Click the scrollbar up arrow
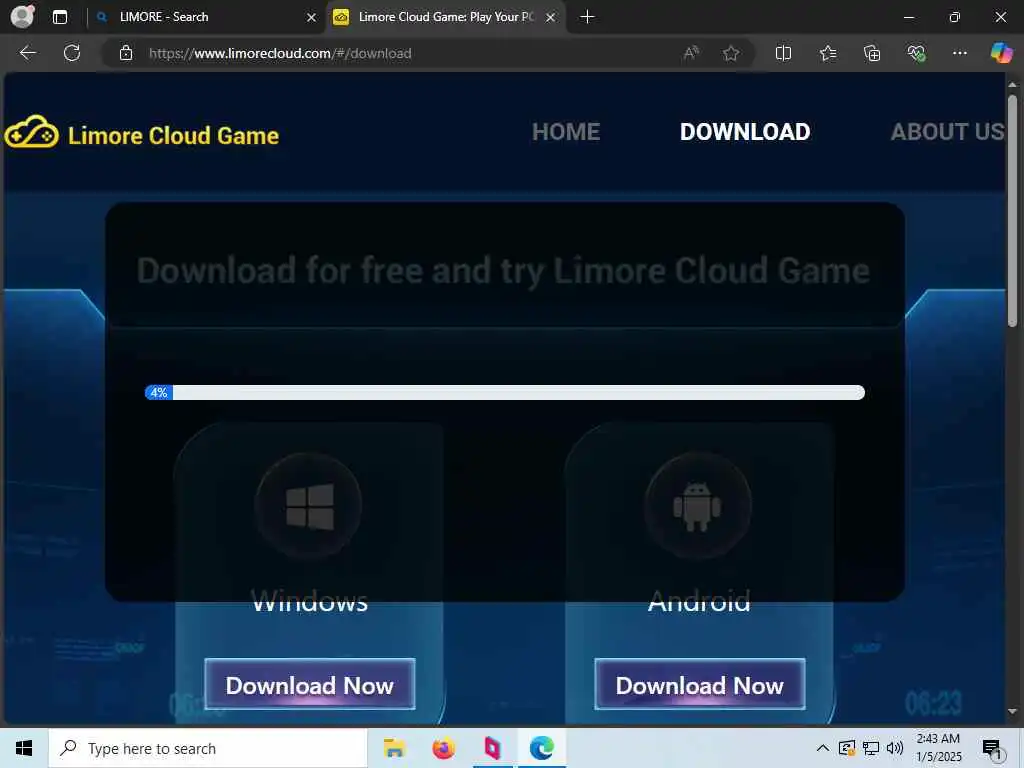 [x=1012, y=85]
